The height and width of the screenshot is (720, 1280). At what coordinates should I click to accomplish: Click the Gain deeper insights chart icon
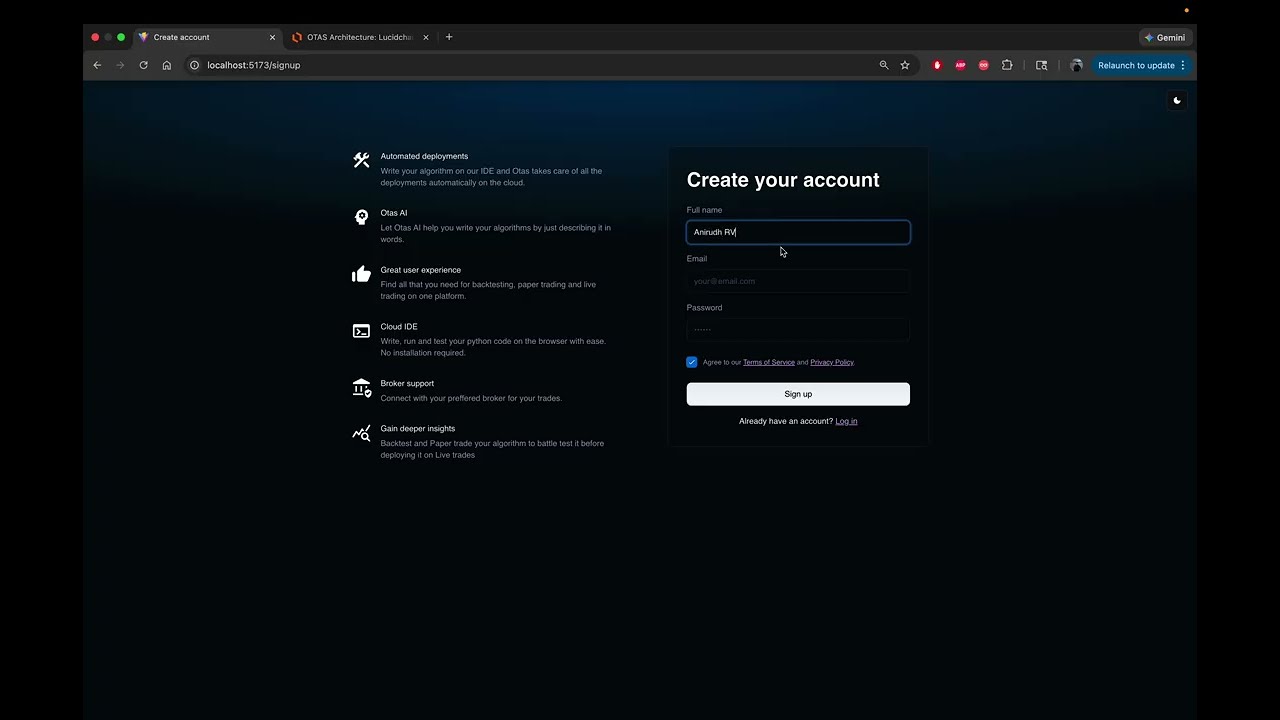pyautogui.click(x=361, y=433)
